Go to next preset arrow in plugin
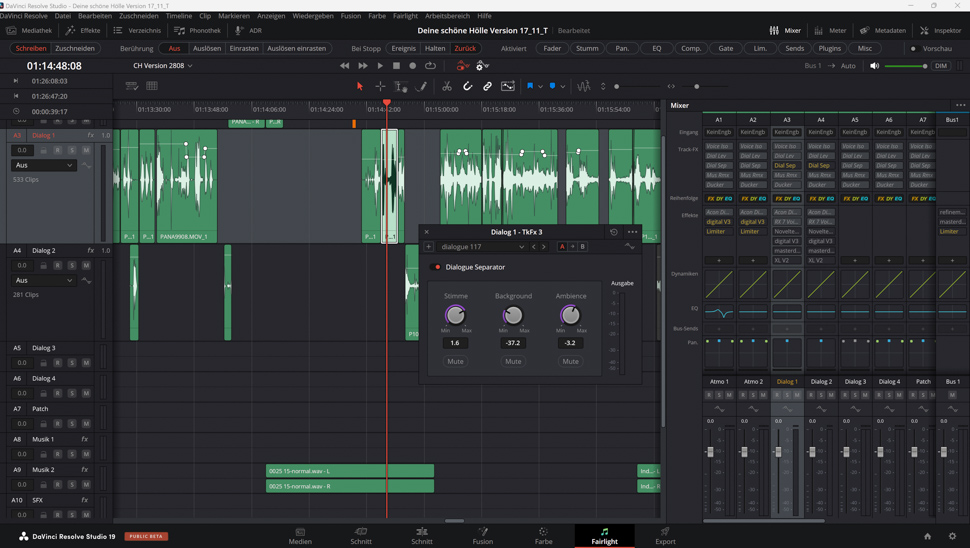 click(x=544, y=247)
